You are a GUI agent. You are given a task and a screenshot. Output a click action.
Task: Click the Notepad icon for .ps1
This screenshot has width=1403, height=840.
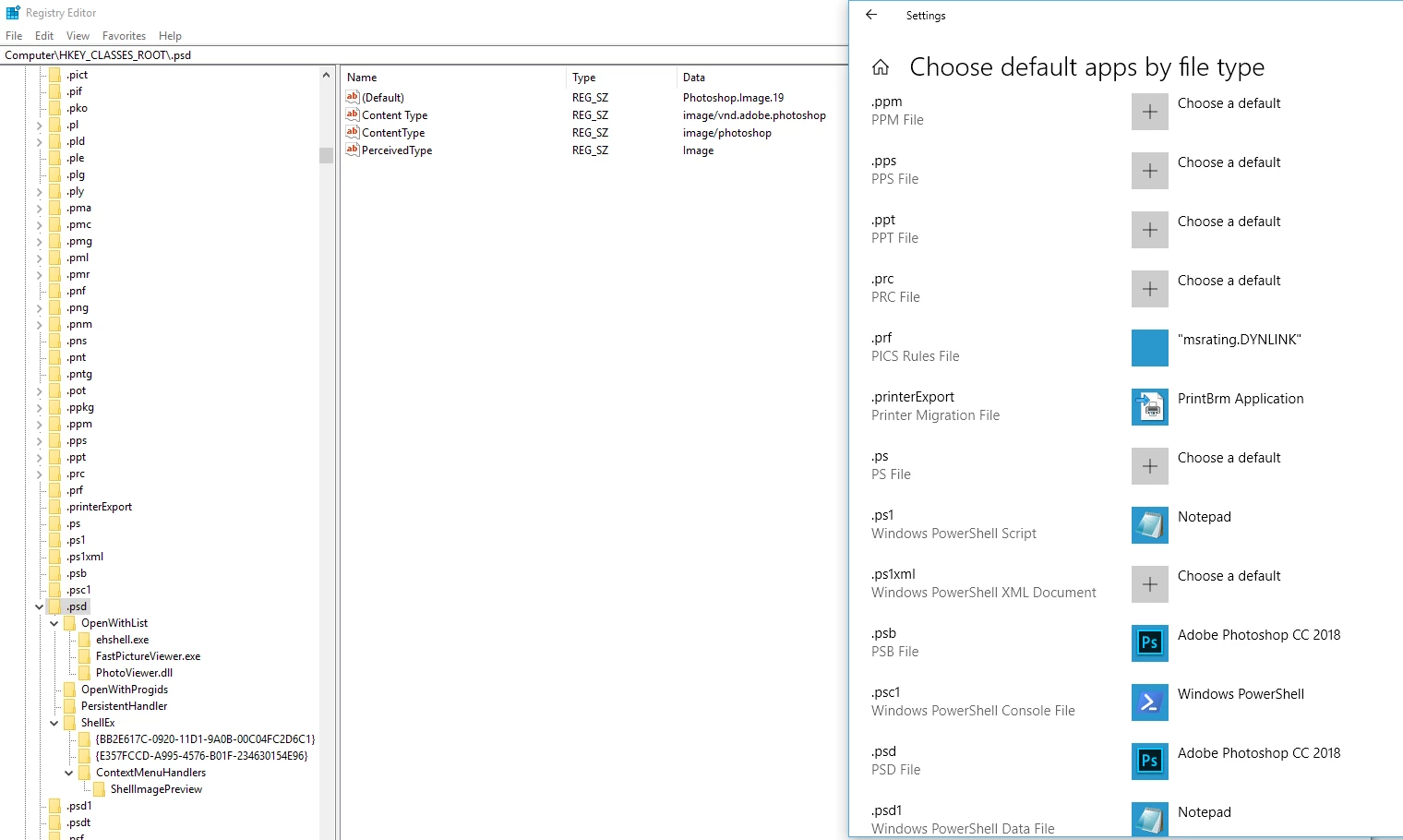click(x=1150, y=525)
